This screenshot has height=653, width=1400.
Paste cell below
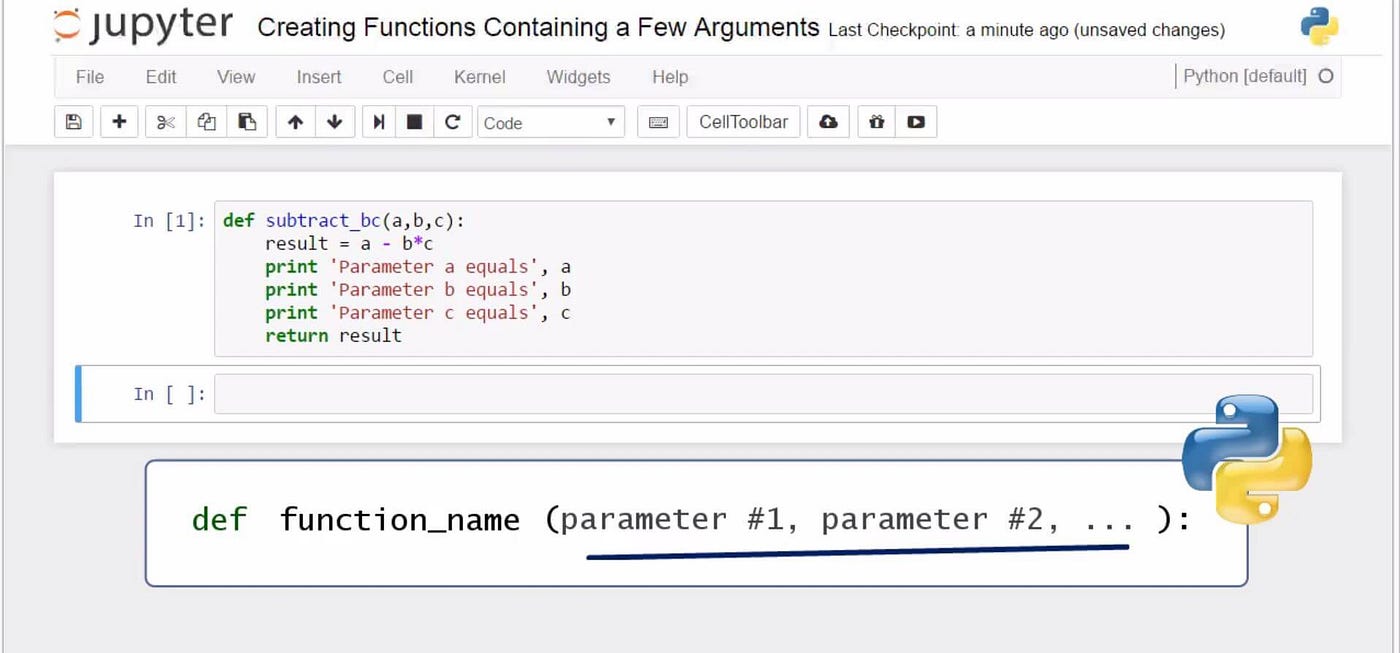pos(248,121)
